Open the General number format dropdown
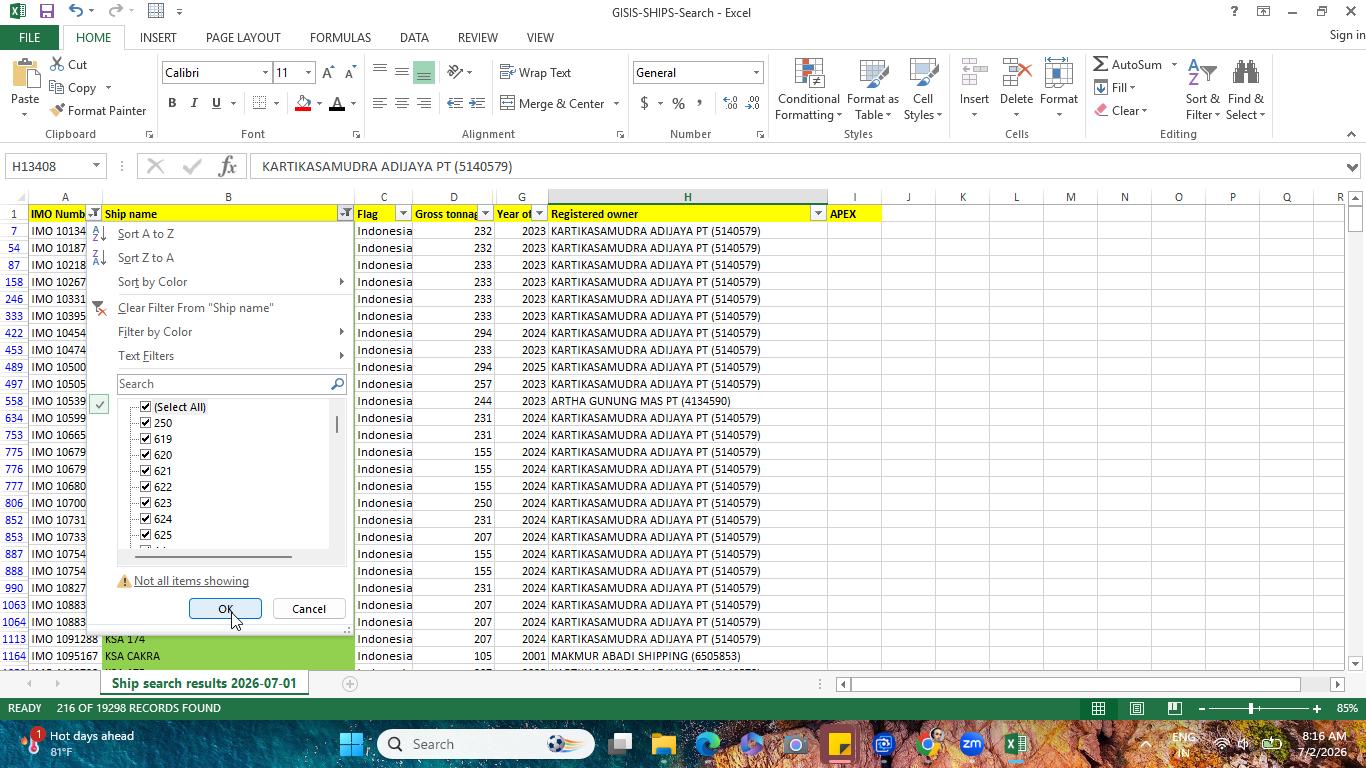Image resolution: width=1366 pixels, height=768 pixels. pos(756,73)
